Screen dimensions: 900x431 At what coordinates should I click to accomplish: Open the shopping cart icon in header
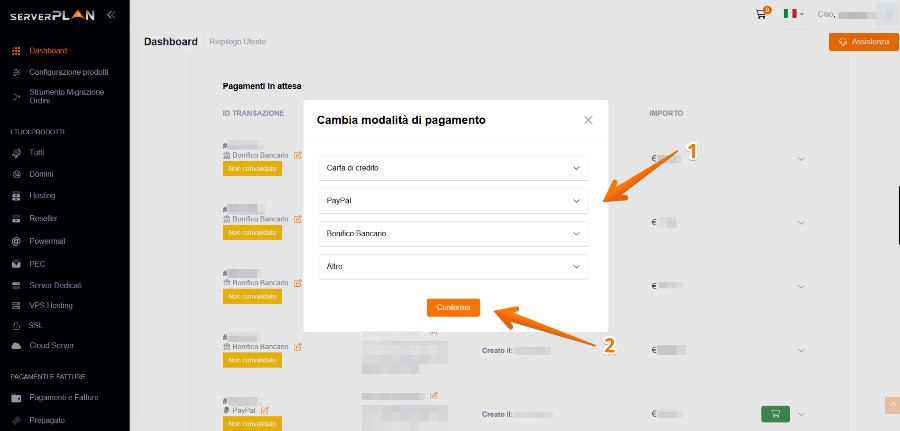(762, 14)
